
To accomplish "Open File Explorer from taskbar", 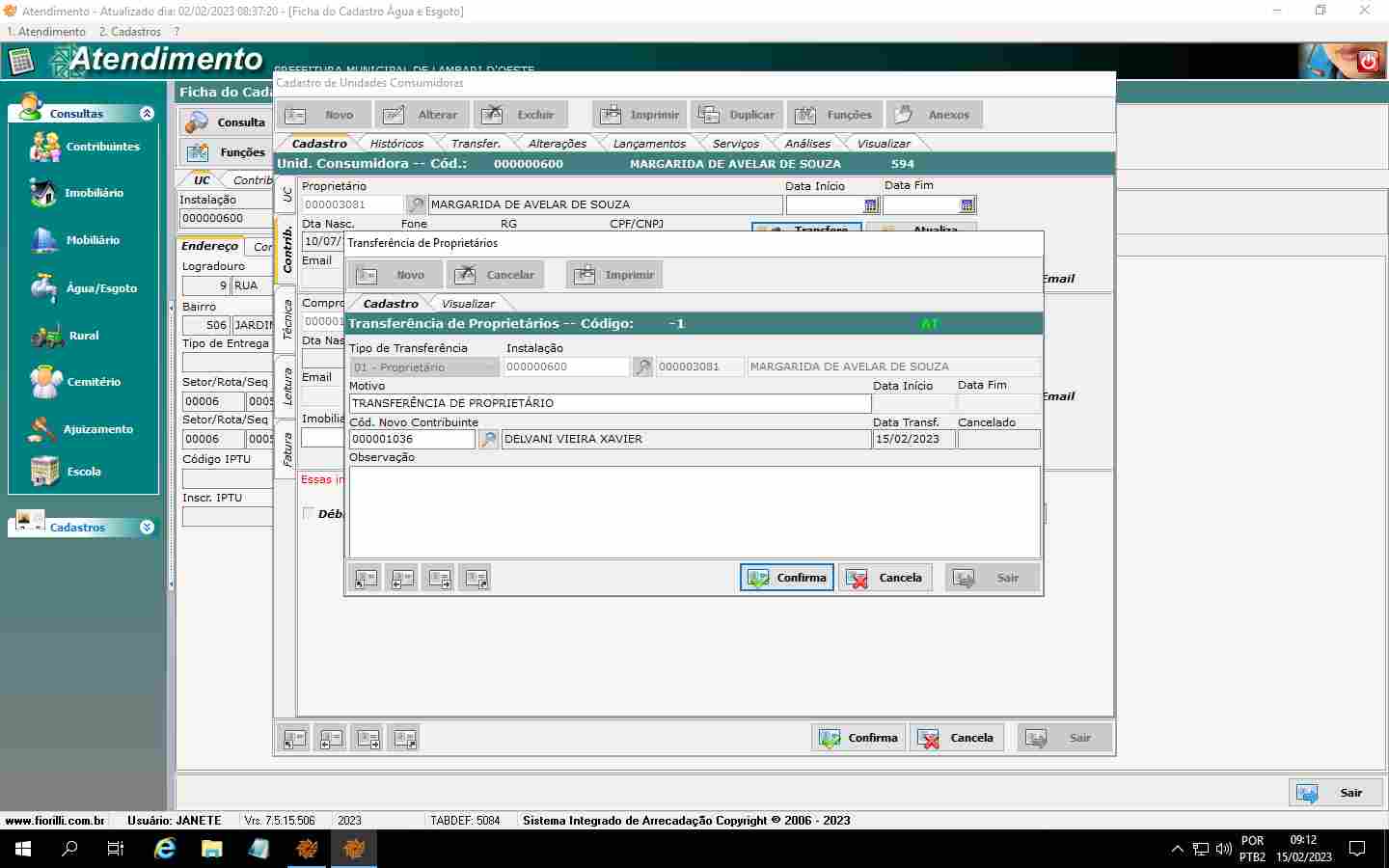I will tap(211, 849).
